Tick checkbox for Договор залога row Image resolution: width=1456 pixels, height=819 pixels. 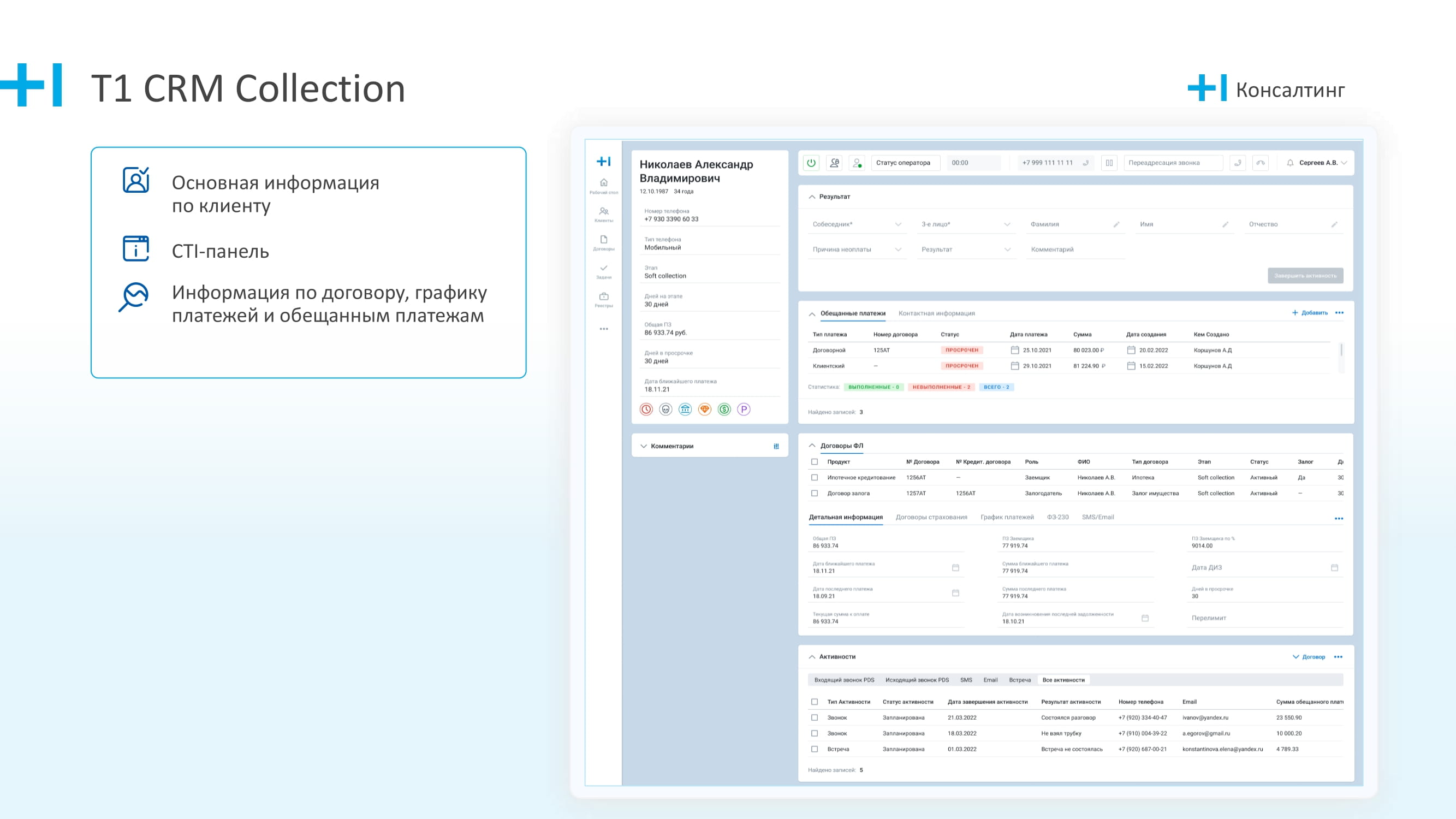click(815, 494)
